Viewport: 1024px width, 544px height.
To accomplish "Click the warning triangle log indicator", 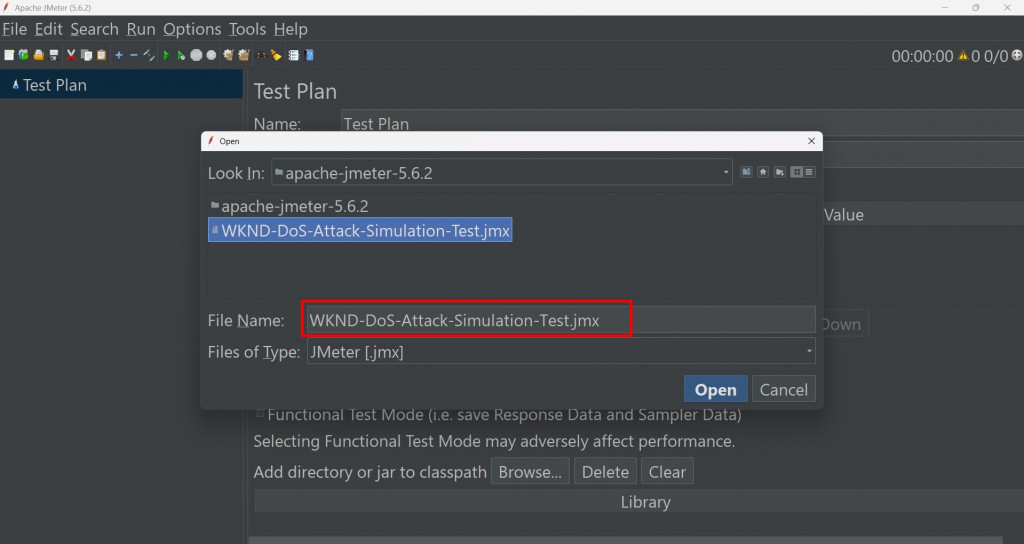I will tap(963, 56).
